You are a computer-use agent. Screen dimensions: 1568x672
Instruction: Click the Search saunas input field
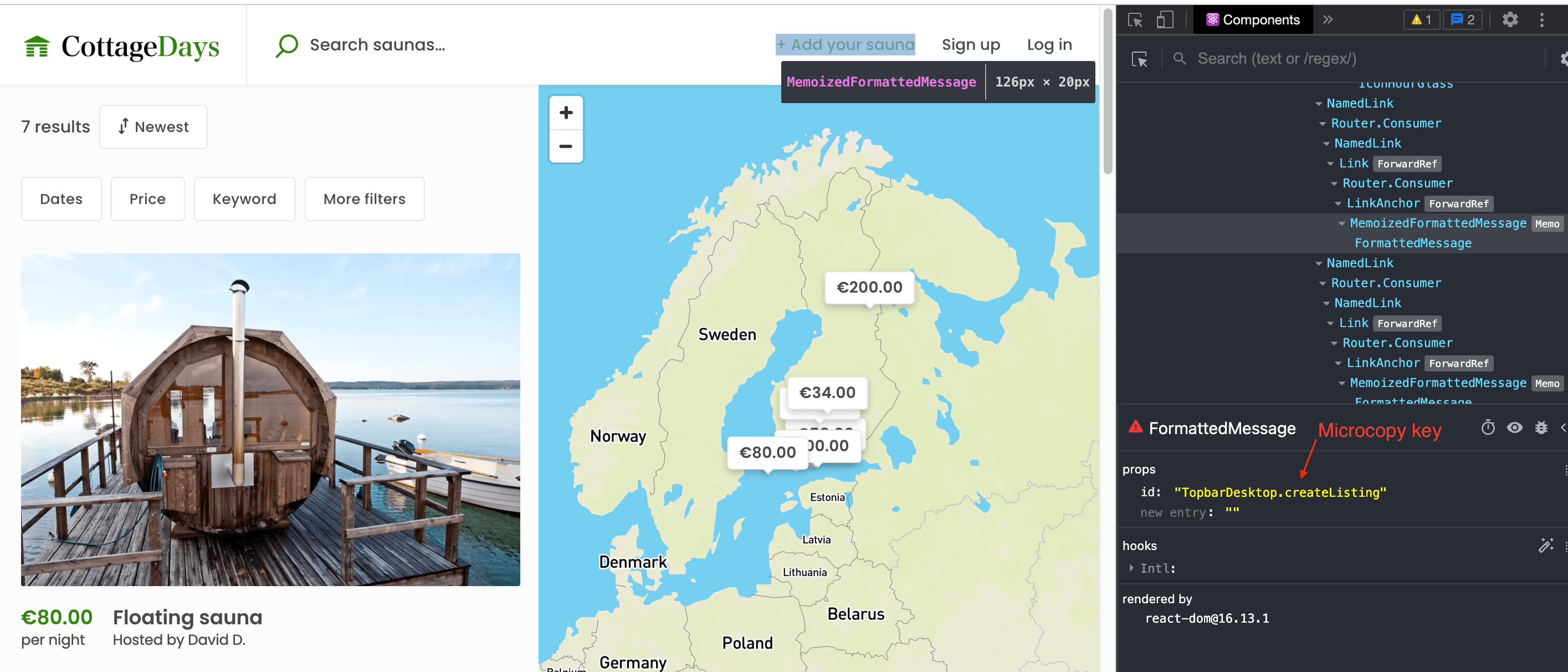377,44
